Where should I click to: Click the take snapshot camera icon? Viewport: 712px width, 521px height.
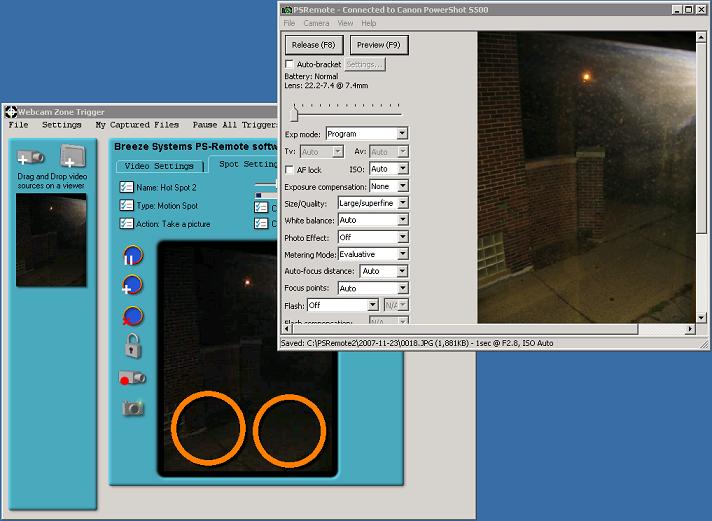(x=133, y=408)
